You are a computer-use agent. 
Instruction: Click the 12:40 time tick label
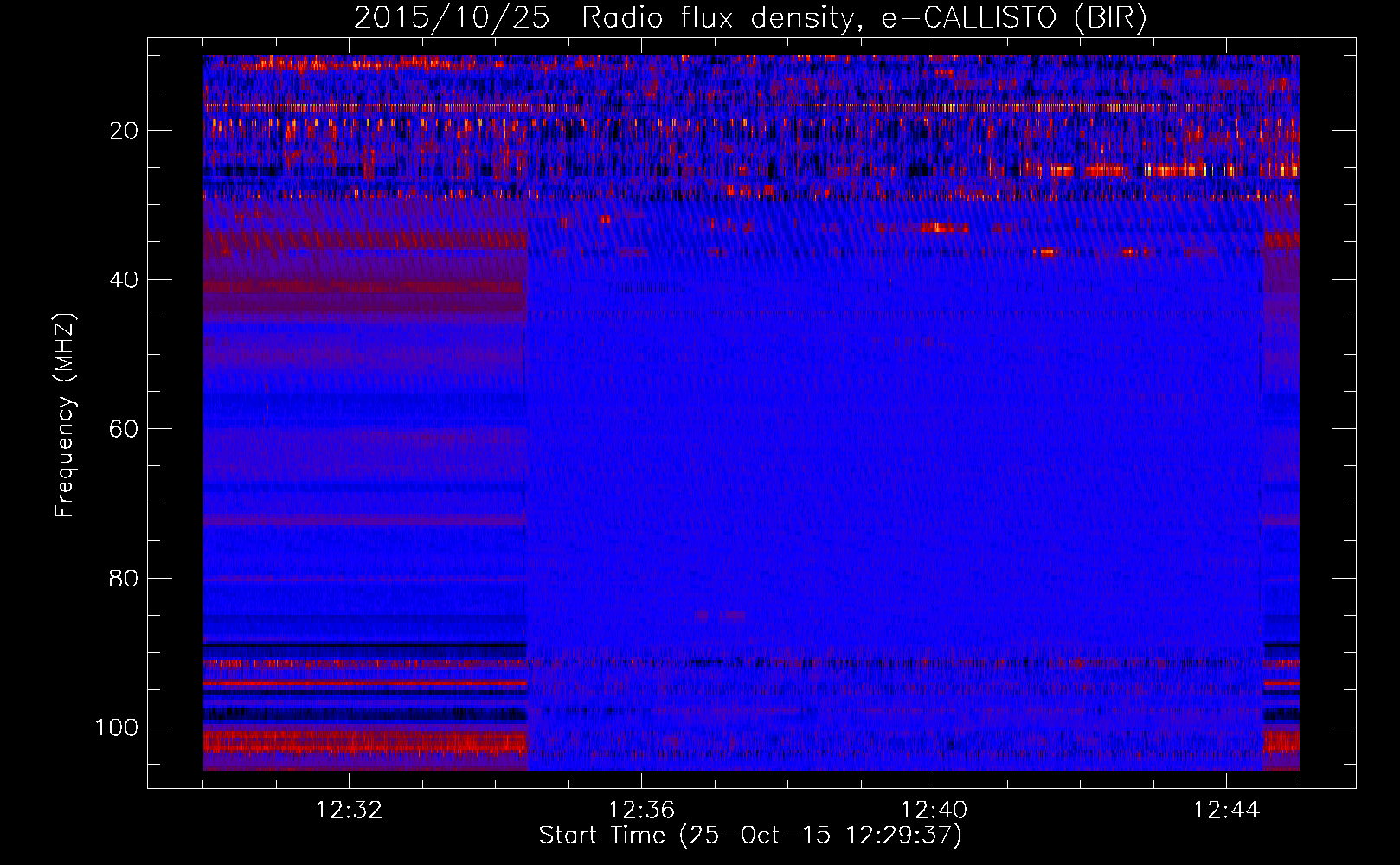click(x=934, y=811)
